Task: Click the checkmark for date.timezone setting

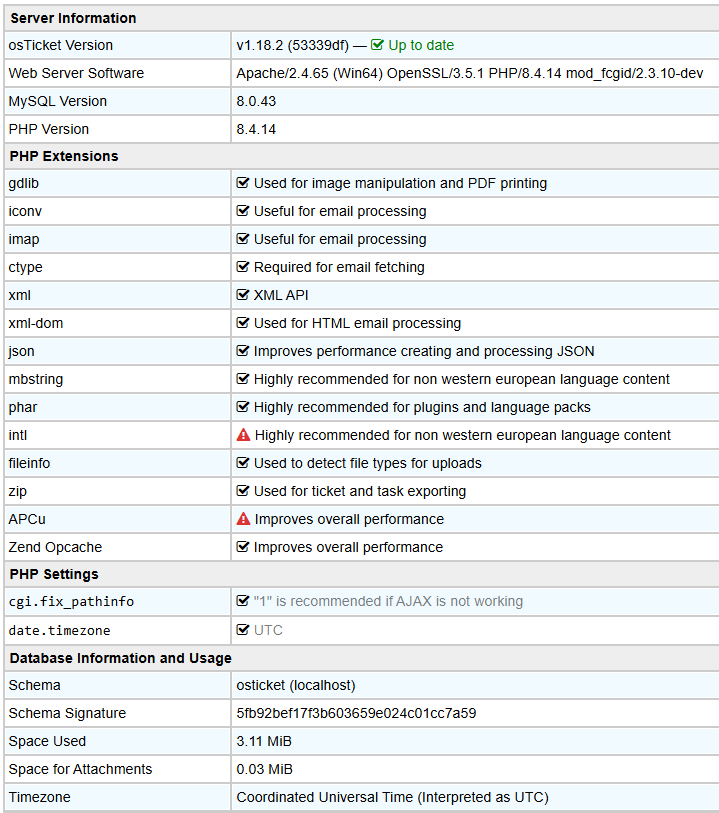Action: coord(243,630)
